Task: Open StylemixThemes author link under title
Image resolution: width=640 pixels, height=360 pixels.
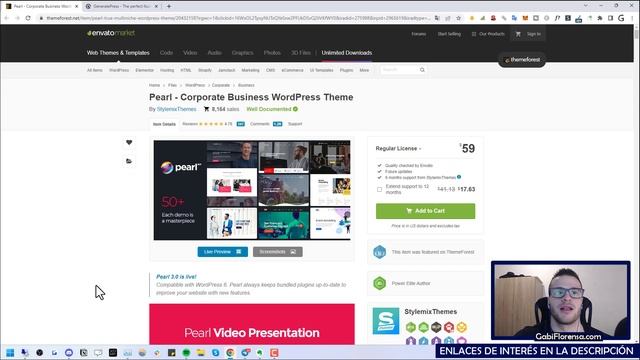Action: point(176,109)
